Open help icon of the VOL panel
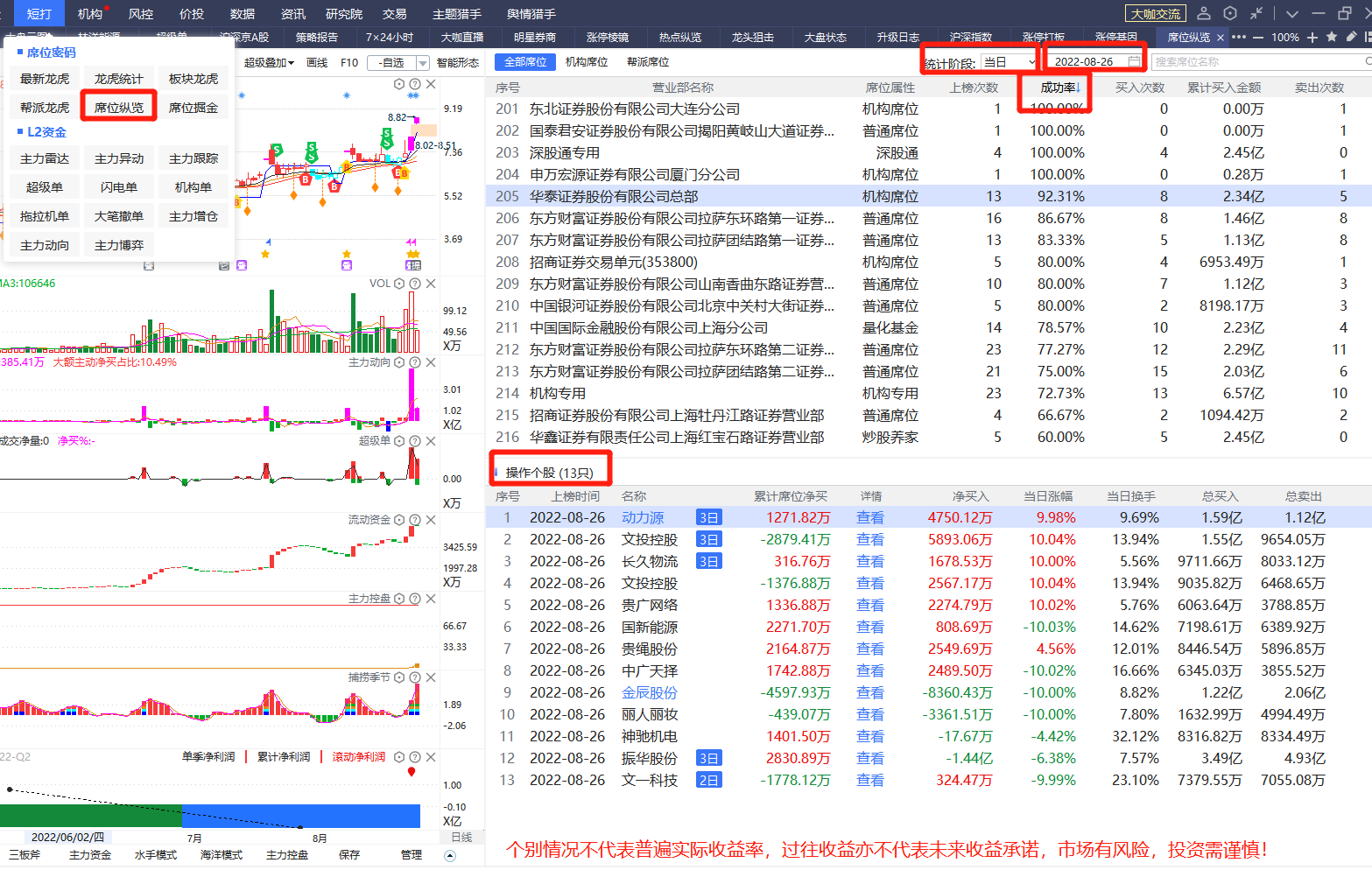The width and height of the screenshot is (1372, 870). [415, 284]
